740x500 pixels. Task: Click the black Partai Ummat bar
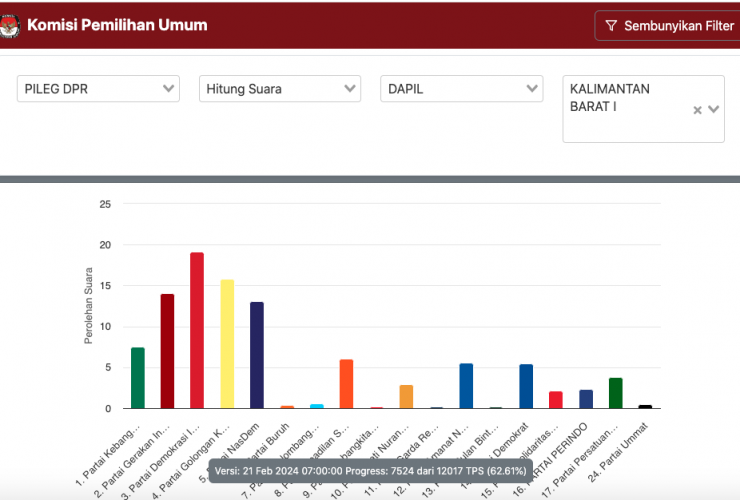[645, 406]
